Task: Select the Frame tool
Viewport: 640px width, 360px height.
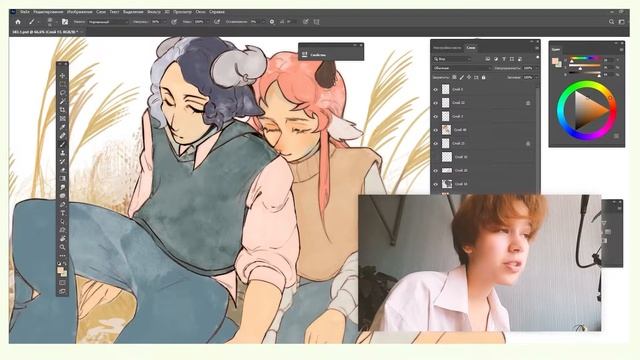Action: (62, 118)
